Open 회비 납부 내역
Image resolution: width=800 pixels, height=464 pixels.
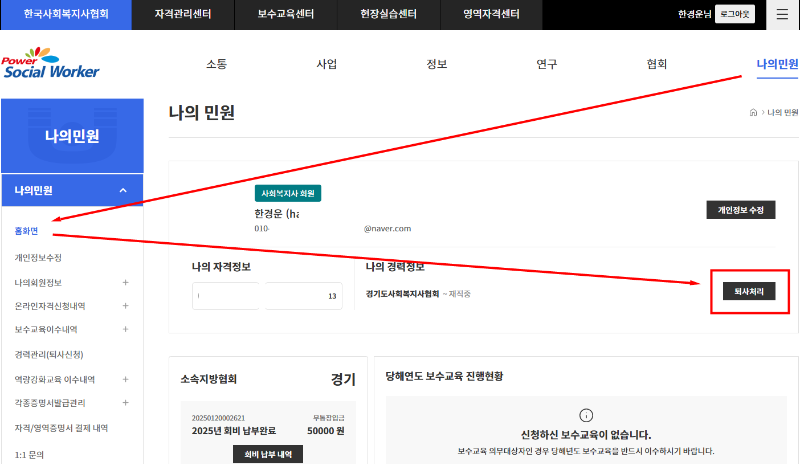pyautogui.click(x=259, y=454)
